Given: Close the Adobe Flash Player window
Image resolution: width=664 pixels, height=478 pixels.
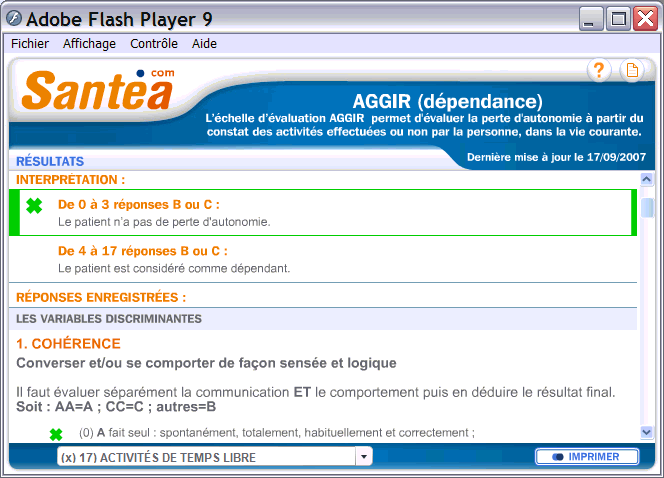Looking at the screenshot, I should [645, 19].
